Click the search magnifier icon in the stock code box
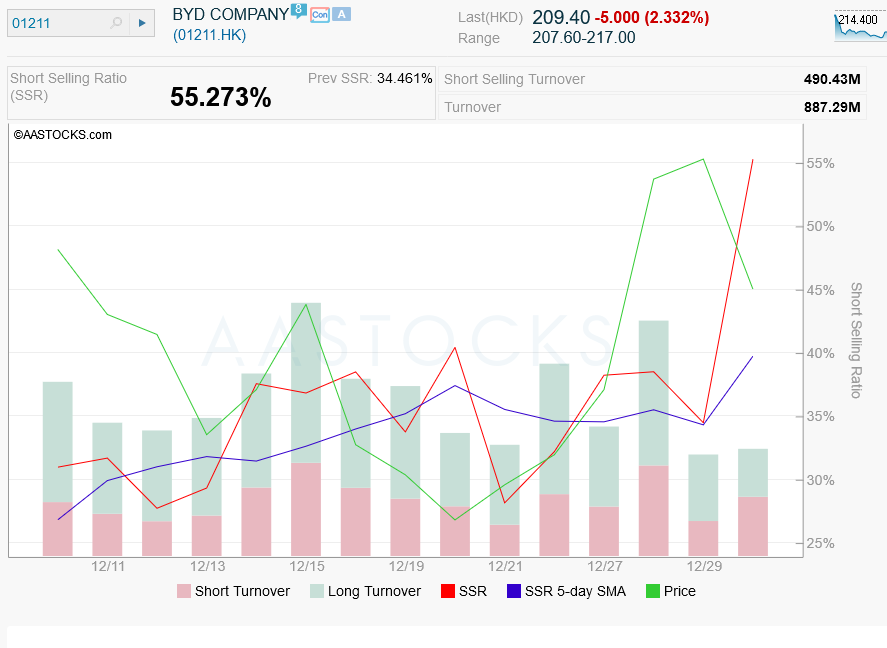 (x=116, y=23)
